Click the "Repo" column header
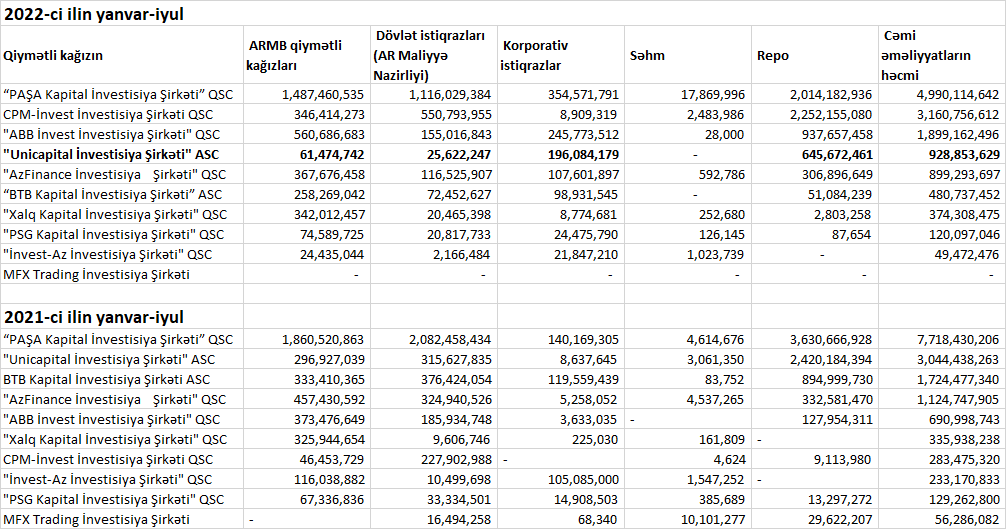The height and width of the screenshot is (529, 1006). coord(815,55)
